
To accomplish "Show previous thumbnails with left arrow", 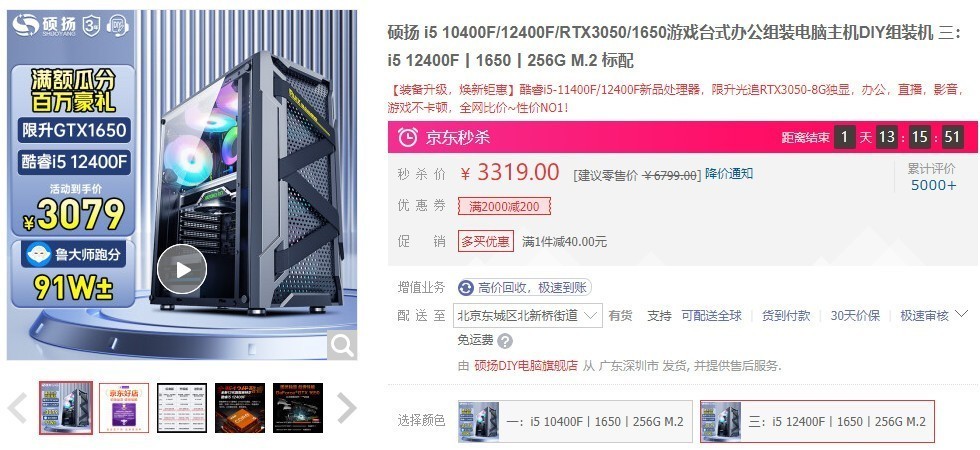I will tap(17, 408).
